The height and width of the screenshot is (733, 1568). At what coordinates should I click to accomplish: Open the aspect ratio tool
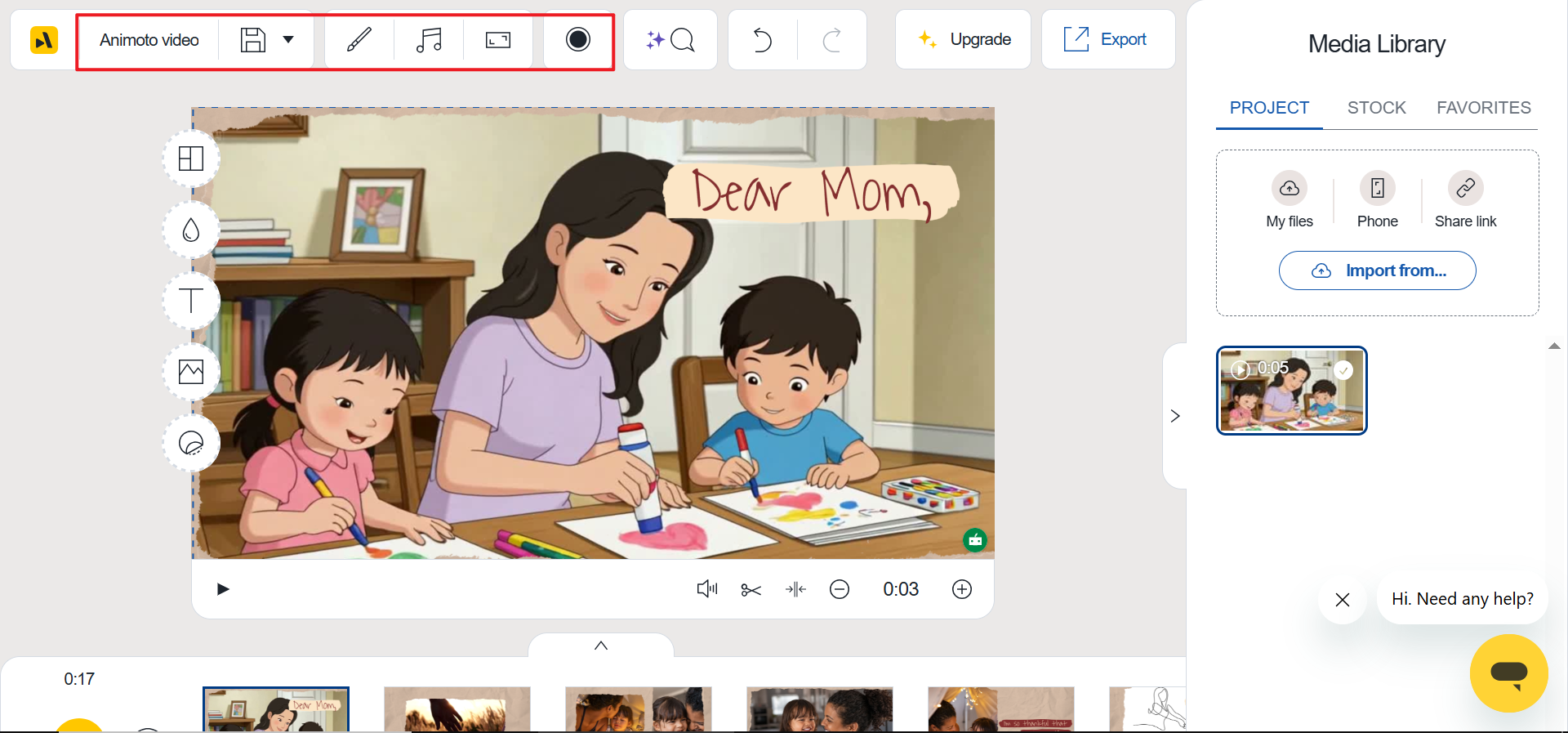click(x=498, y=40)
